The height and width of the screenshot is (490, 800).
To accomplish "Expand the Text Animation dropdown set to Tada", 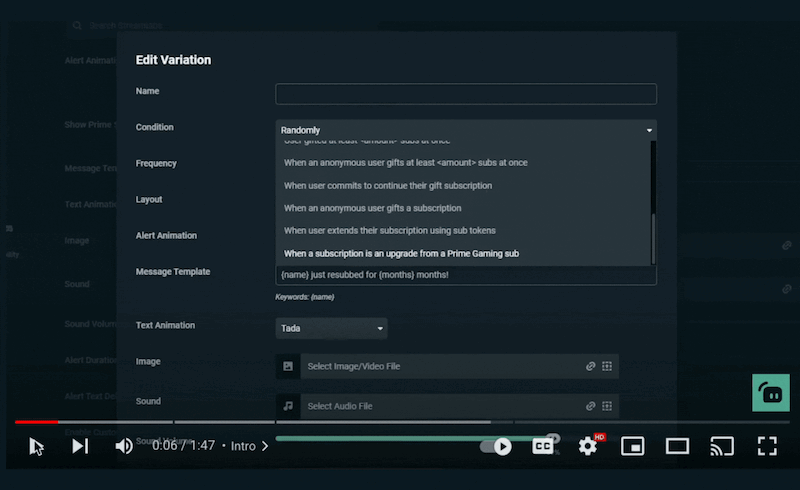I will (x=331, y=328).
